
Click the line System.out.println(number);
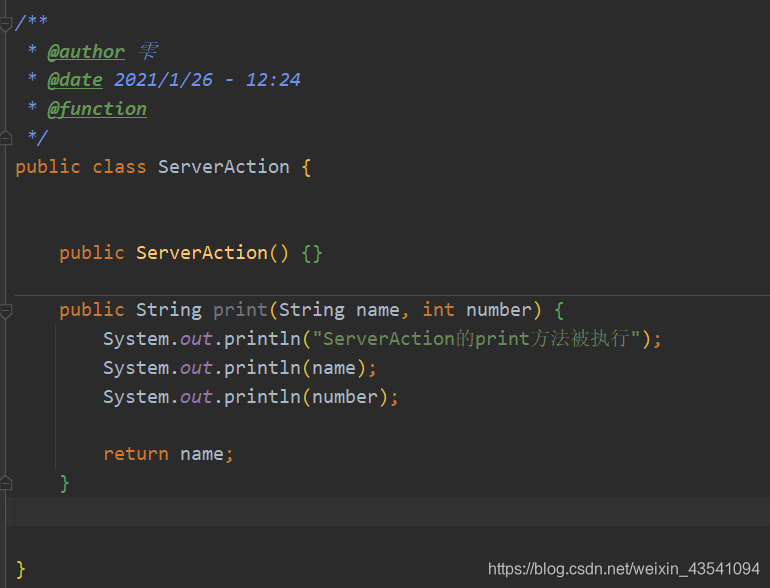pos(250,397)
